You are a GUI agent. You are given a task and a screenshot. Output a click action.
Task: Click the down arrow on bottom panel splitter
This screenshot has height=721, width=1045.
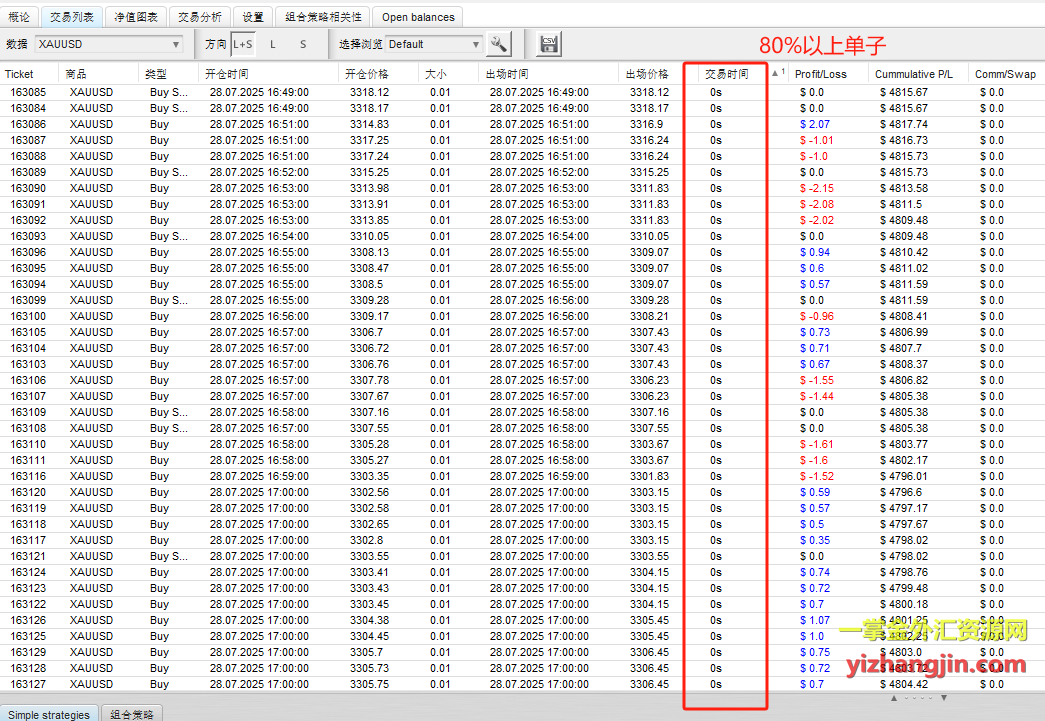click(943, 698)
